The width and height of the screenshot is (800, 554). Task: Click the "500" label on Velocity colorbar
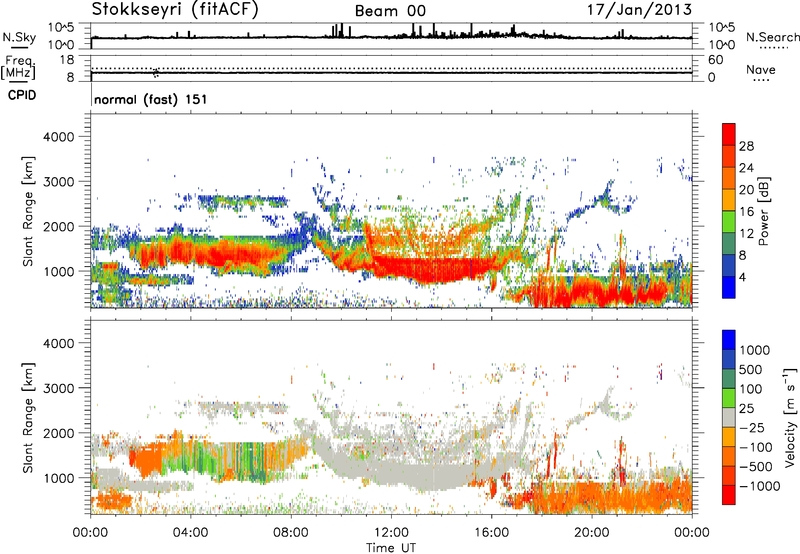coord(751,369)
